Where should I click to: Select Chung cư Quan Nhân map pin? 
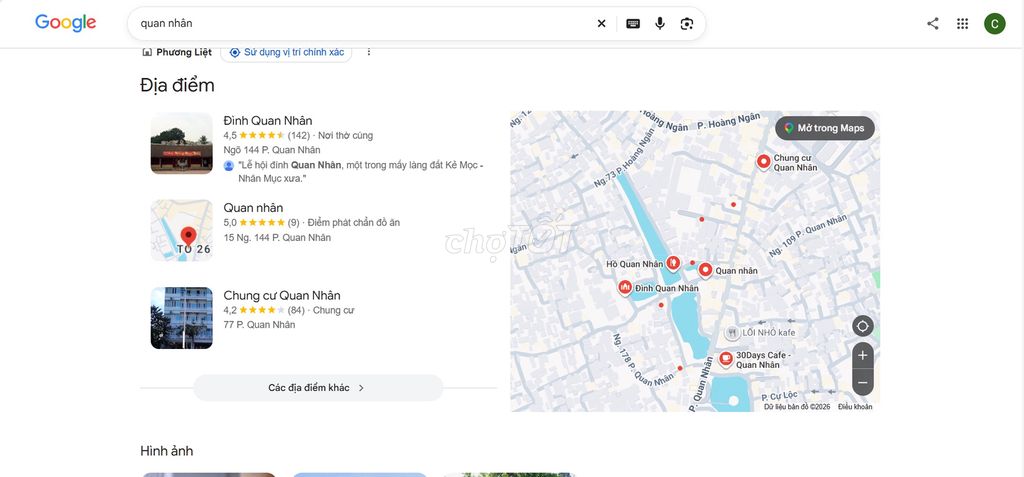click(763, 161)
